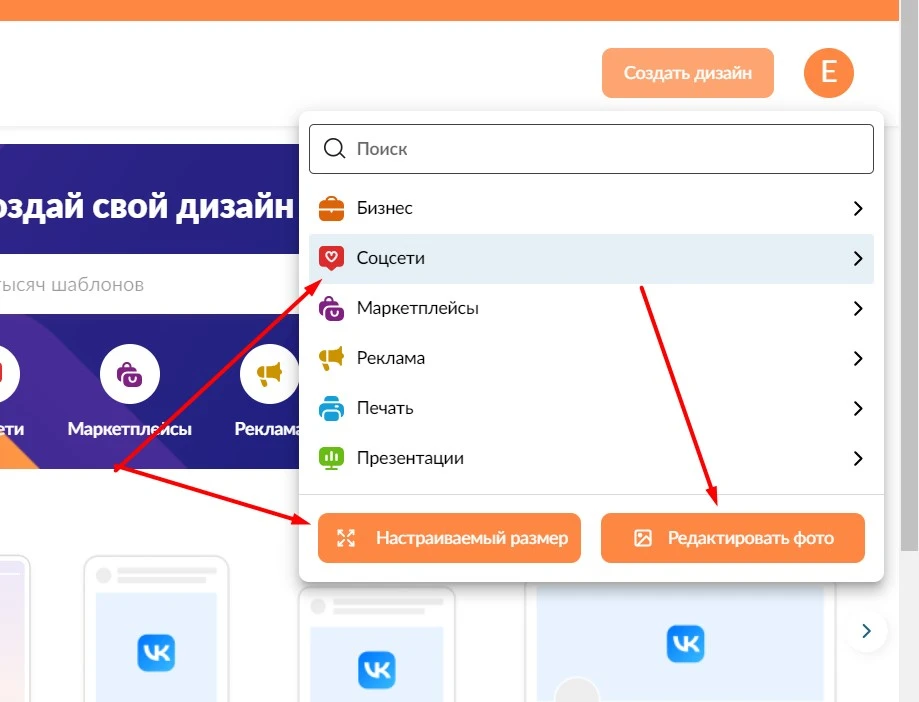Focus the Поиск search field

[x=591, y=149]
